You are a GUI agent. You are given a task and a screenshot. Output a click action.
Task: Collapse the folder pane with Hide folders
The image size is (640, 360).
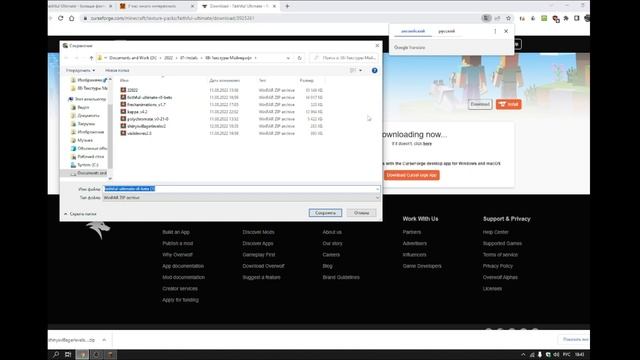(x=80, y=214)
